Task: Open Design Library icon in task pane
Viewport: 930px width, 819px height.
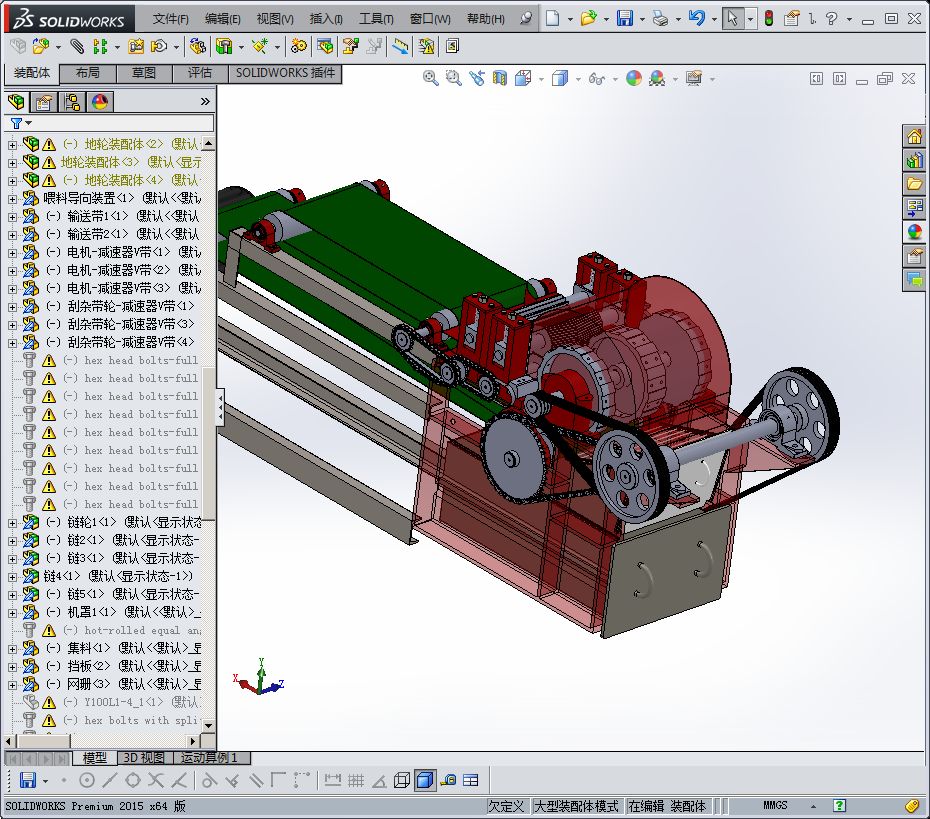Action: pyautogui.click(x=914, y=161)
